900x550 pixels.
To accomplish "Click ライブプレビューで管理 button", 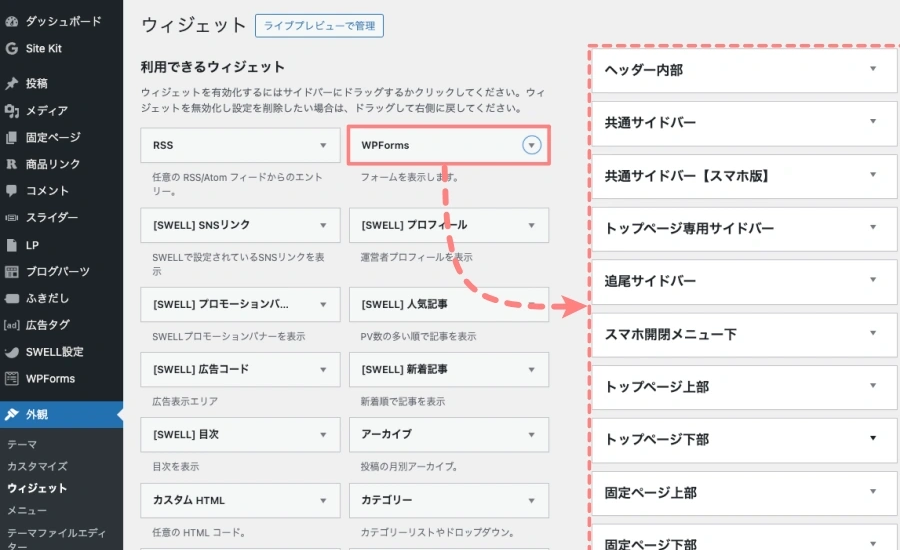I will point(319,26).
